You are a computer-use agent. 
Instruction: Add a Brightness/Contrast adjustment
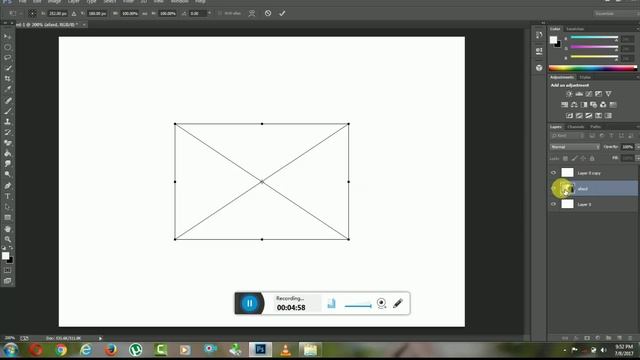pos(569,94)
